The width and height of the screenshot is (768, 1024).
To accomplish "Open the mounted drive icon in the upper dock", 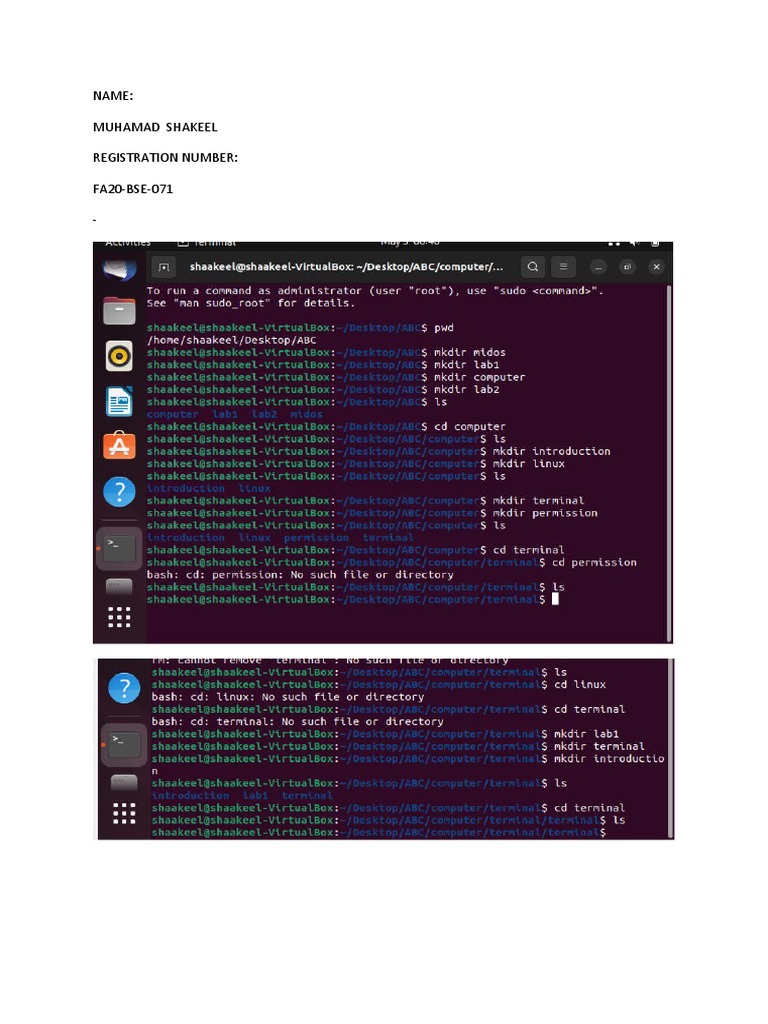I will tap(119, 586).
